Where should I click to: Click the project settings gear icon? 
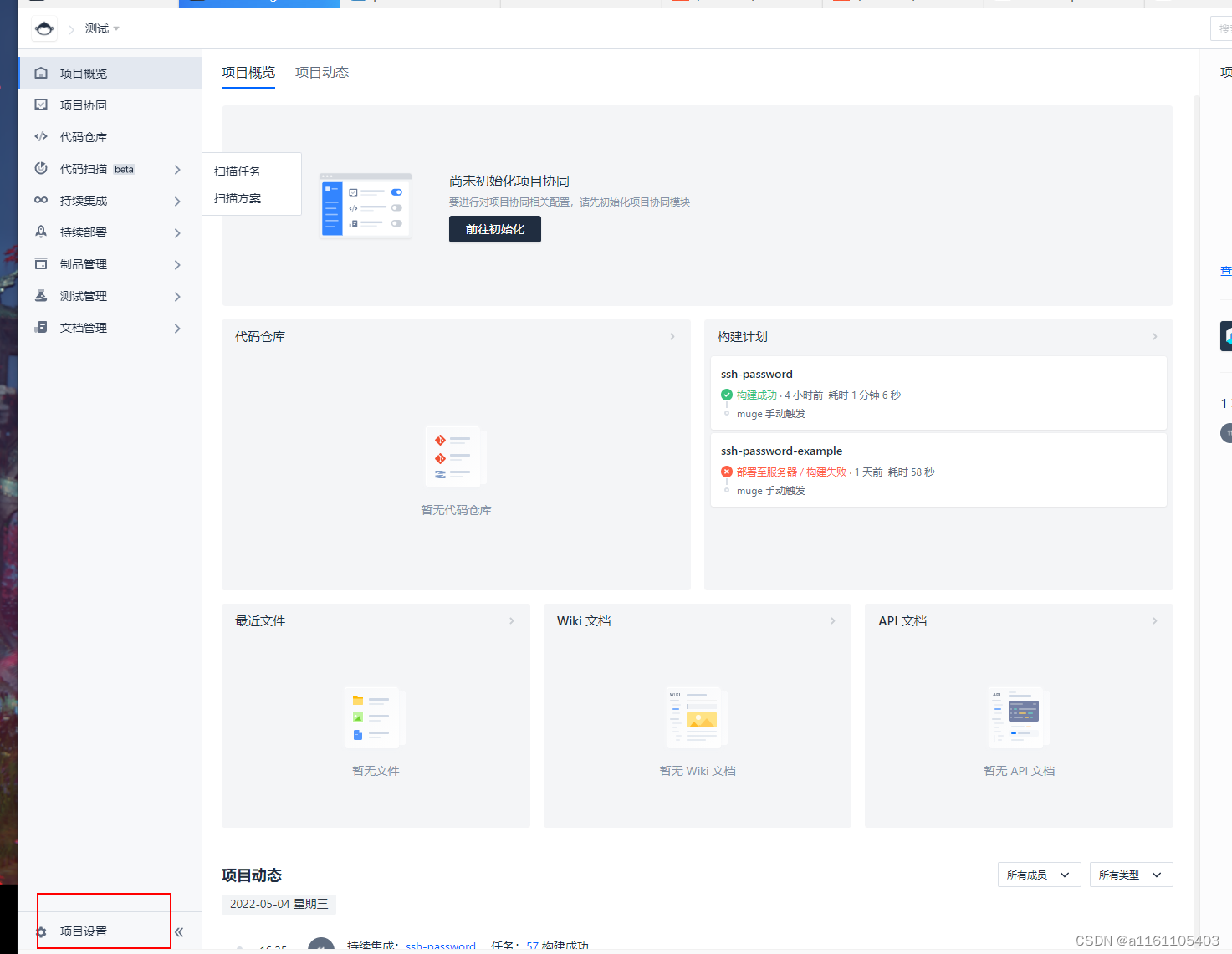pos(41,932)
